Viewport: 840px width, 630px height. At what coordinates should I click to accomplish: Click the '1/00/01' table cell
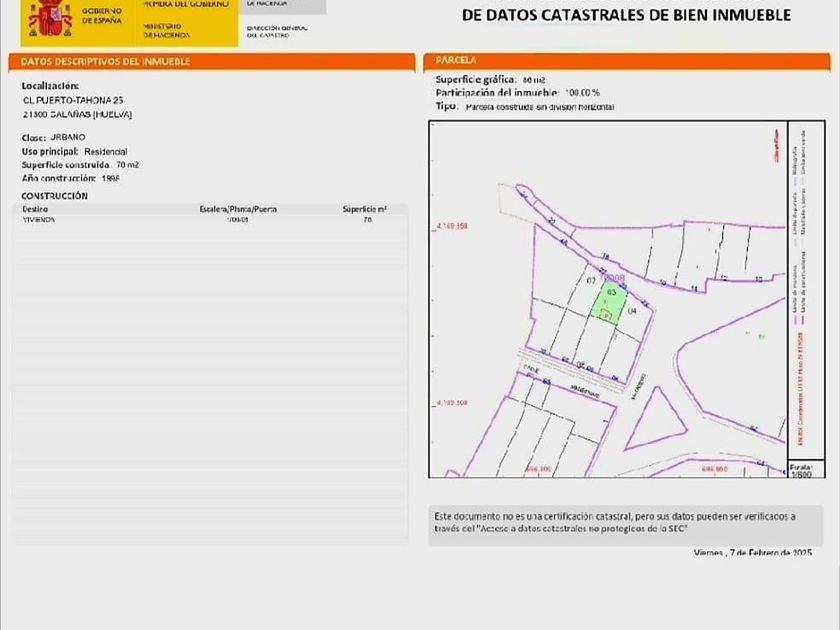click(238, 220)
